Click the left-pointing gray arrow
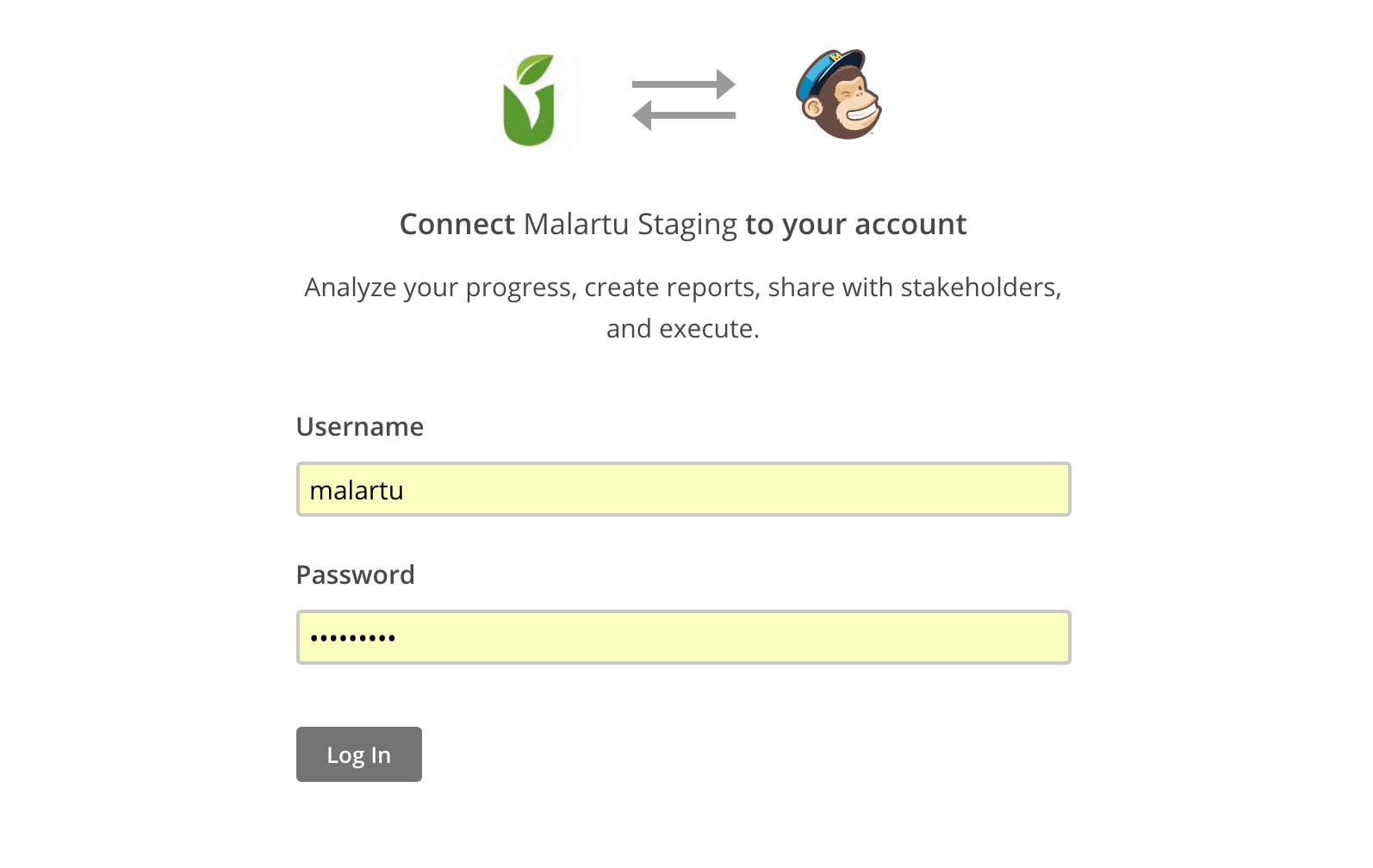Screen dimensions: 1373x868 pos(684,115)
